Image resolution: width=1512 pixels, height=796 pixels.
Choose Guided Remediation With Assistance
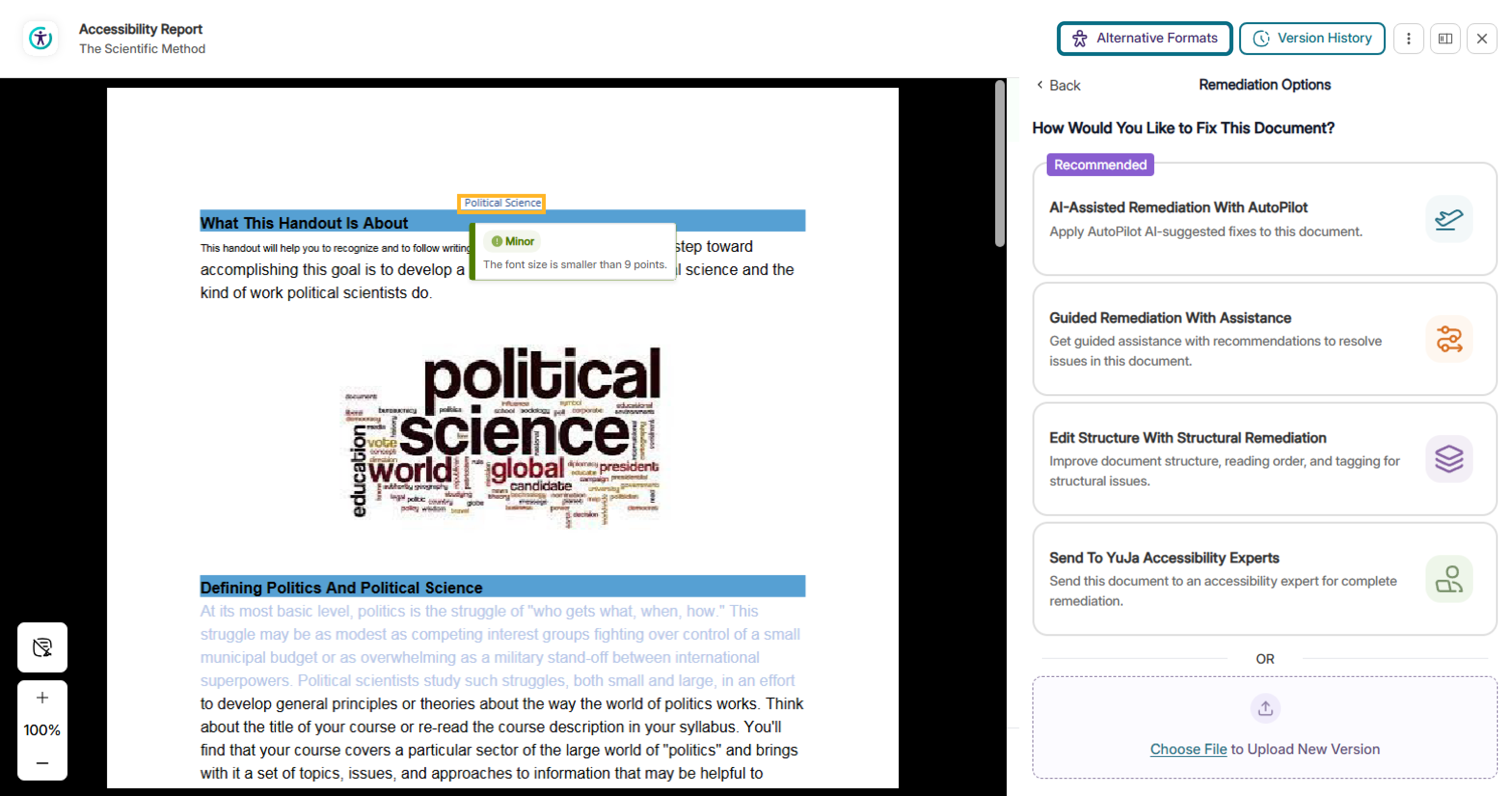click(1264, 339)
